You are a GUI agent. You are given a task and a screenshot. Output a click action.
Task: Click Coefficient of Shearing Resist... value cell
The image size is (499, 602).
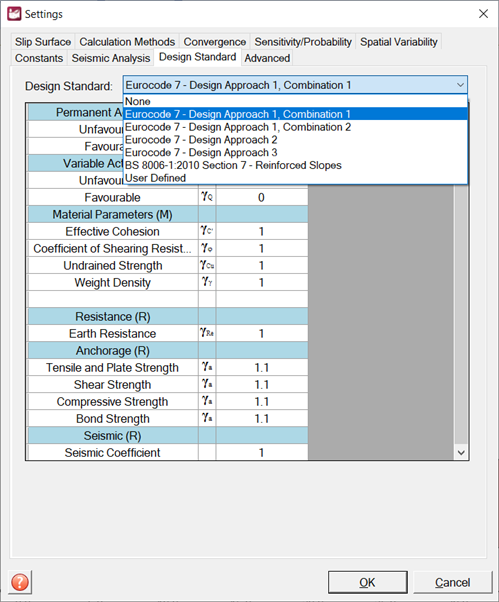(261, 248)
